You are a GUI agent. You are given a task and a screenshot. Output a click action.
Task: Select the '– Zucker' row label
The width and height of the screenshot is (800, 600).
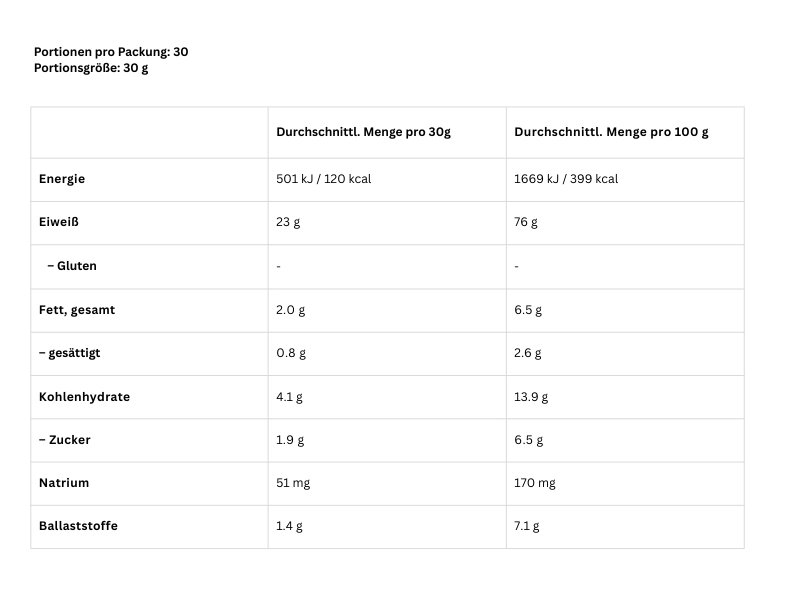[x=65, y=440]
